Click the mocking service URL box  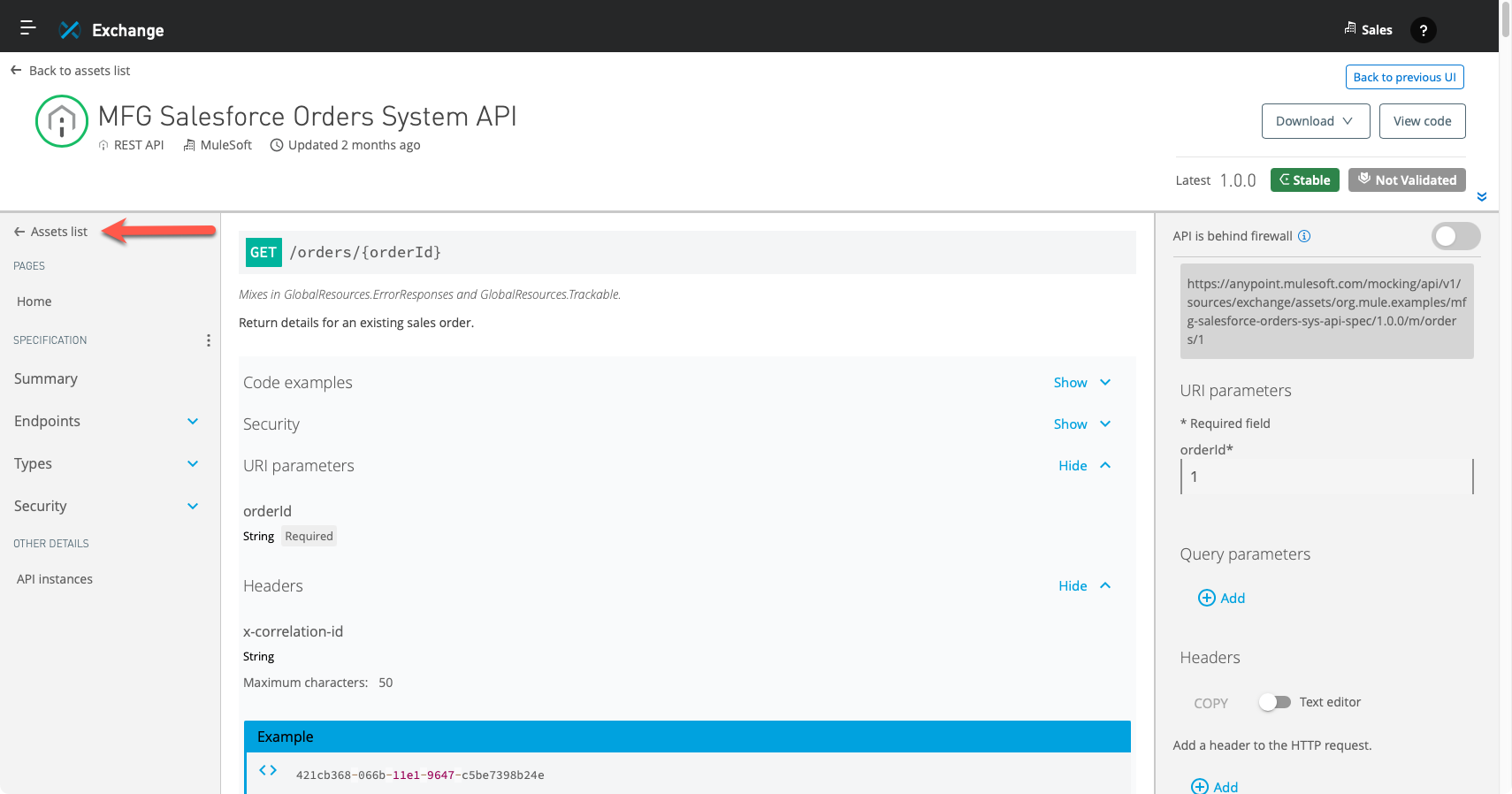pos(1326,311)
